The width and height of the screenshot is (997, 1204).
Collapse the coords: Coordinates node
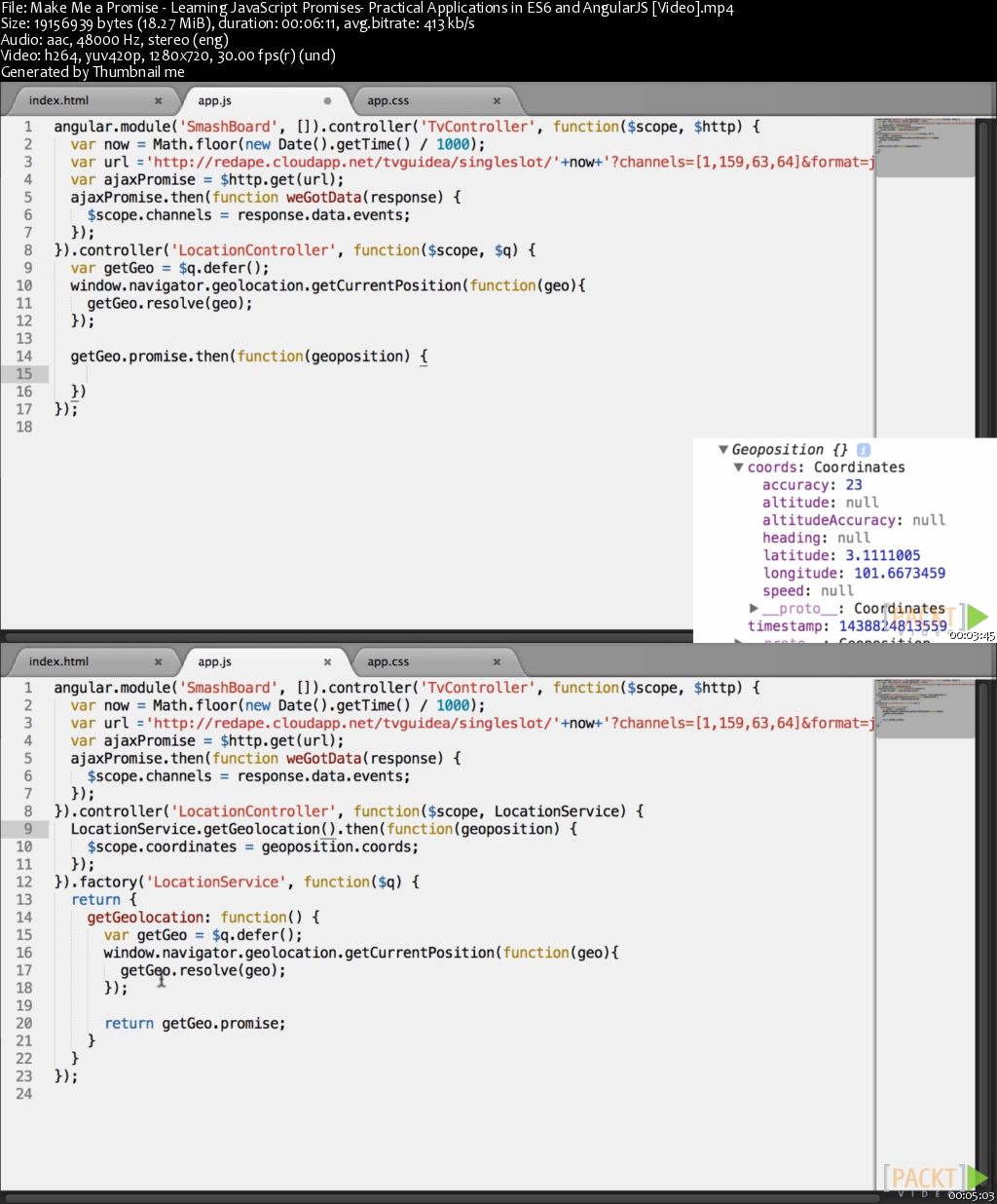tap(738, 468)
